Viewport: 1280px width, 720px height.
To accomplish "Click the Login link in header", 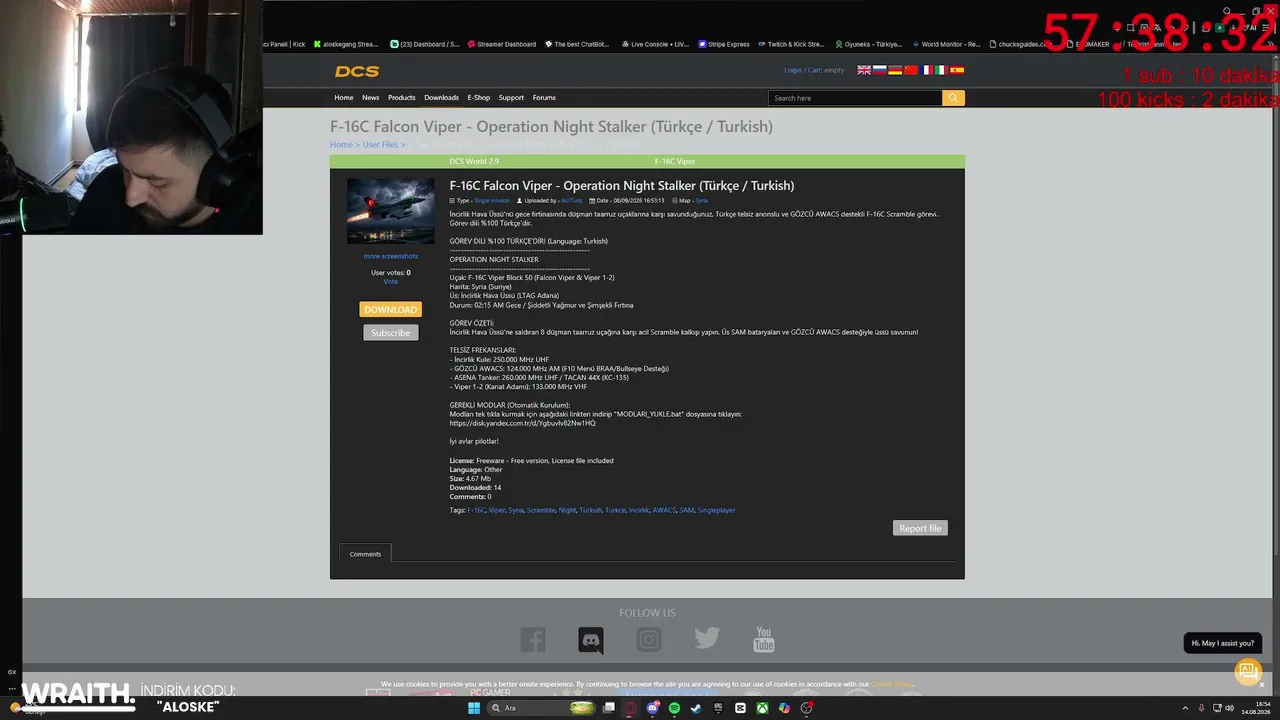I will point(793,70).
